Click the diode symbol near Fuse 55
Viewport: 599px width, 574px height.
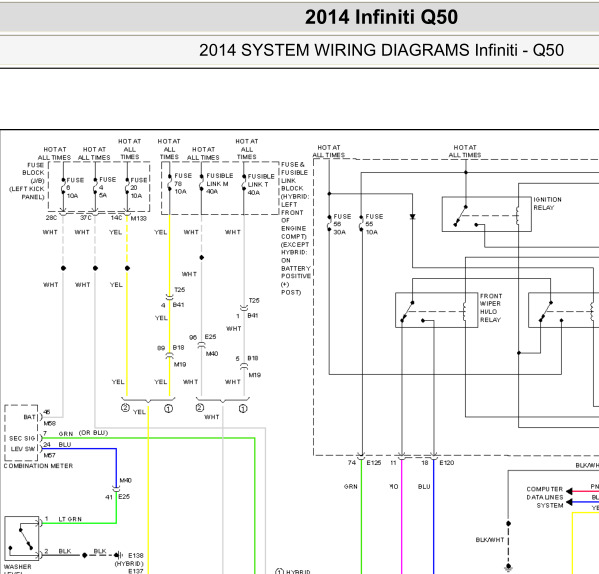[x=412, y=217]
